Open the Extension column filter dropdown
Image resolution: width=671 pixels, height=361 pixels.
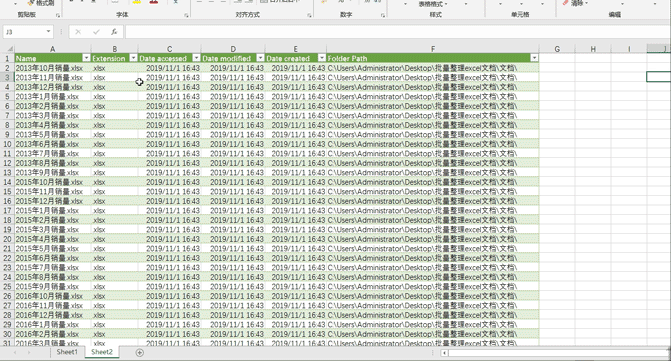134,58
